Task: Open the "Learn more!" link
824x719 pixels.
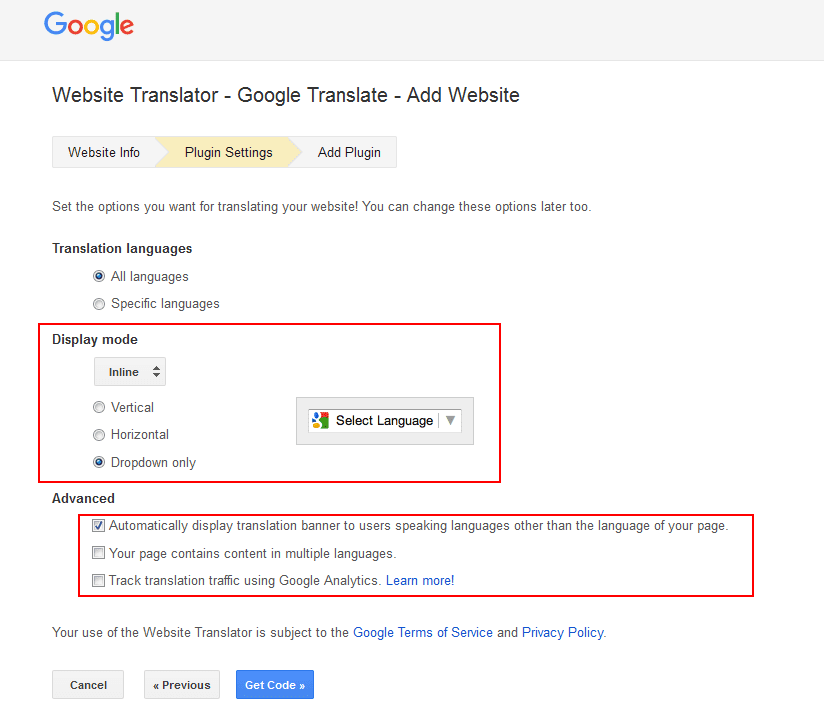Action: [x=419, y=580]
